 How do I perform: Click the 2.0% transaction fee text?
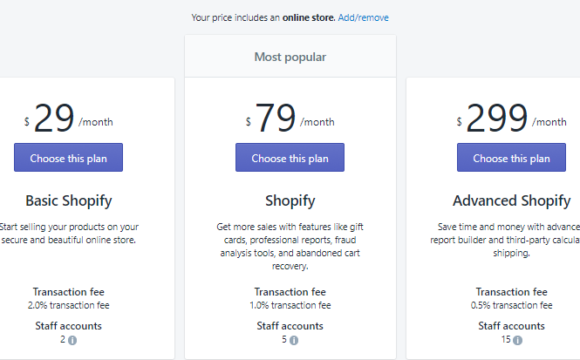click(x=68, y=305)
